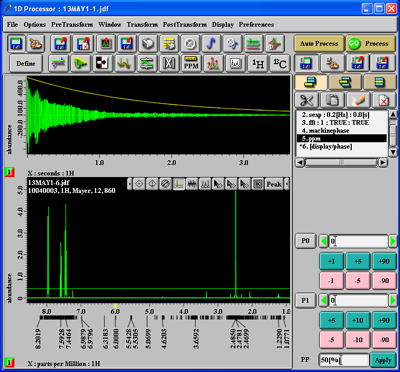Open the File menu
Image resolution: width=400 pixels, height=372 pixels.
coord(12,25)
